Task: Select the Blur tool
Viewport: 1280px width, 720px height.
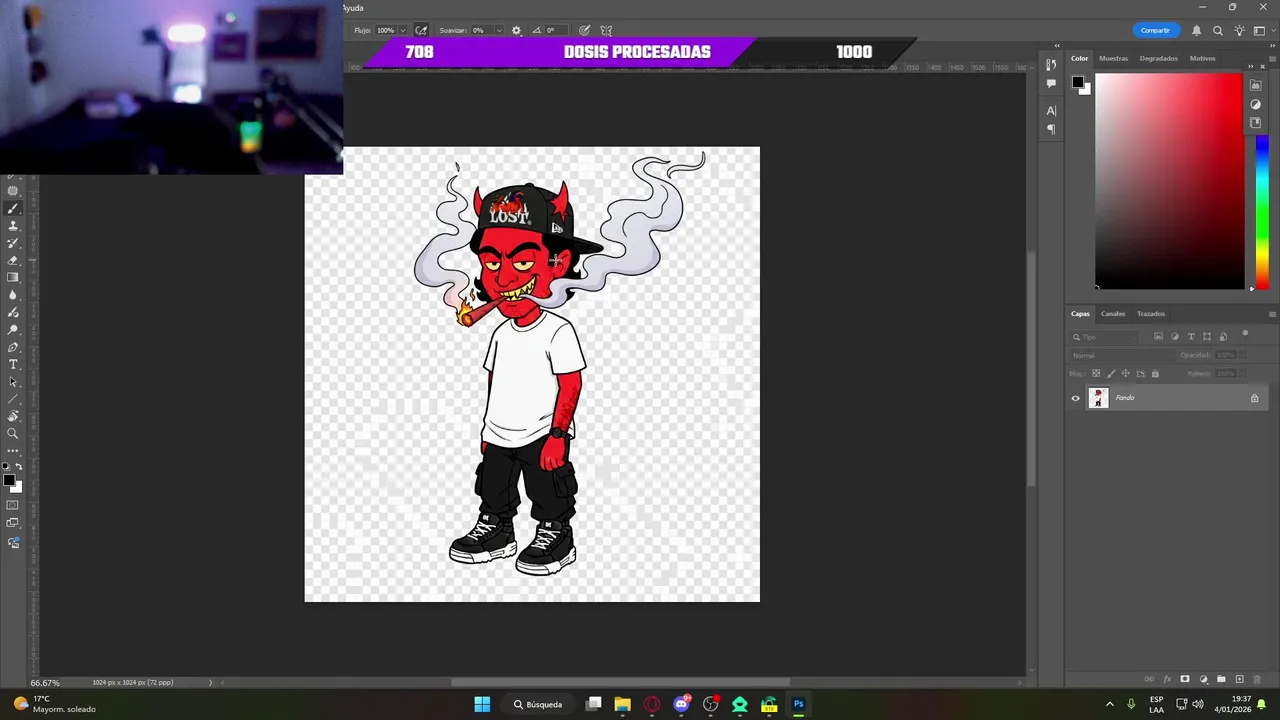Action: [x=13, y=295]
